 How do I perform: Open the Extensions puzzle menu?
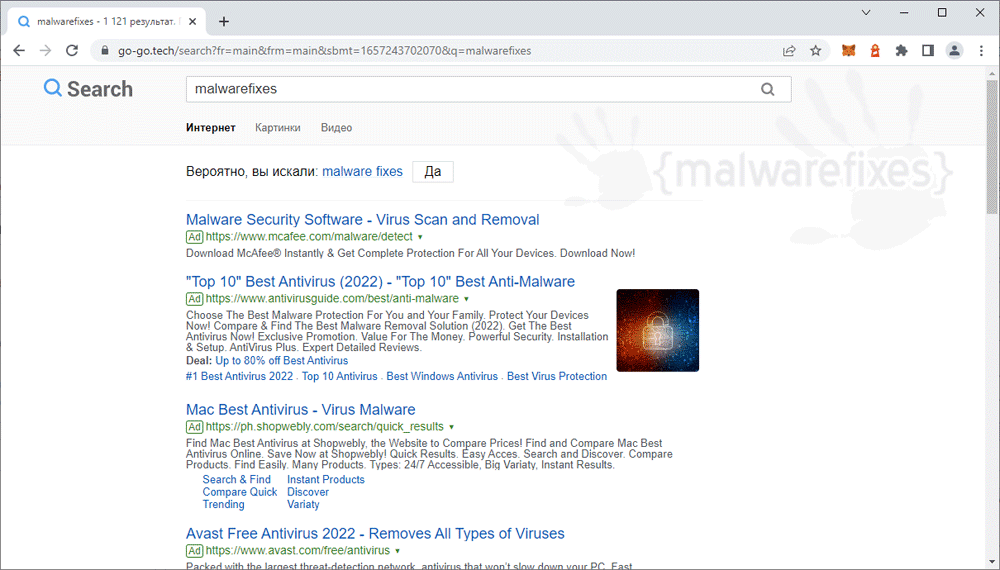point(901,51)
